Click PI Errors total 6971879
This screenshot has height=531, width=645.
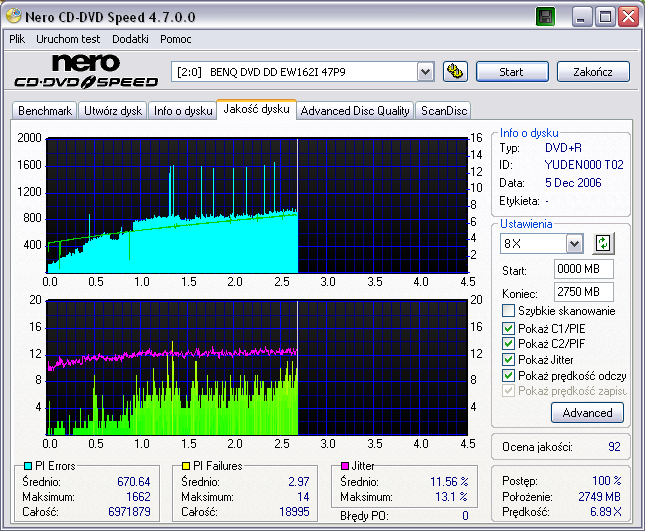click(x=129, y=512)
